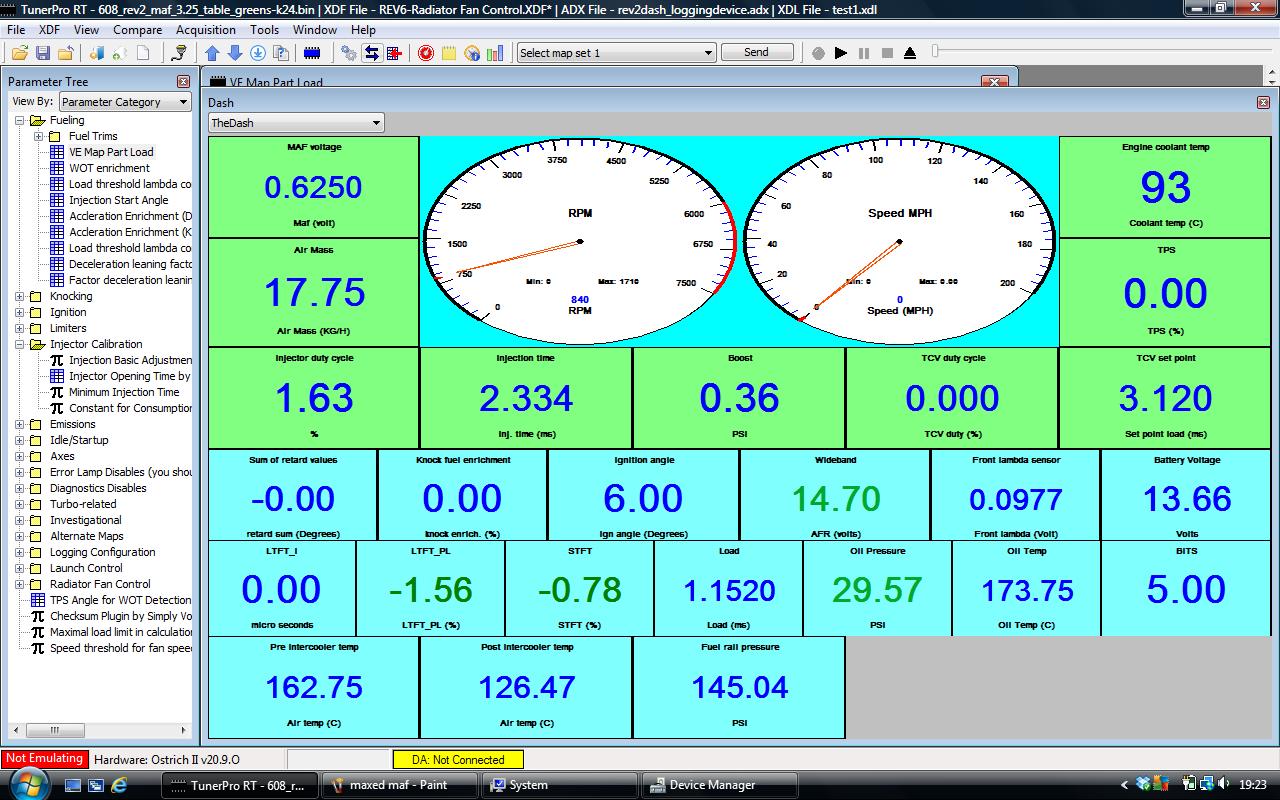
Task: Open the Parameter Category view dropdown
Action: coord(125,102)
